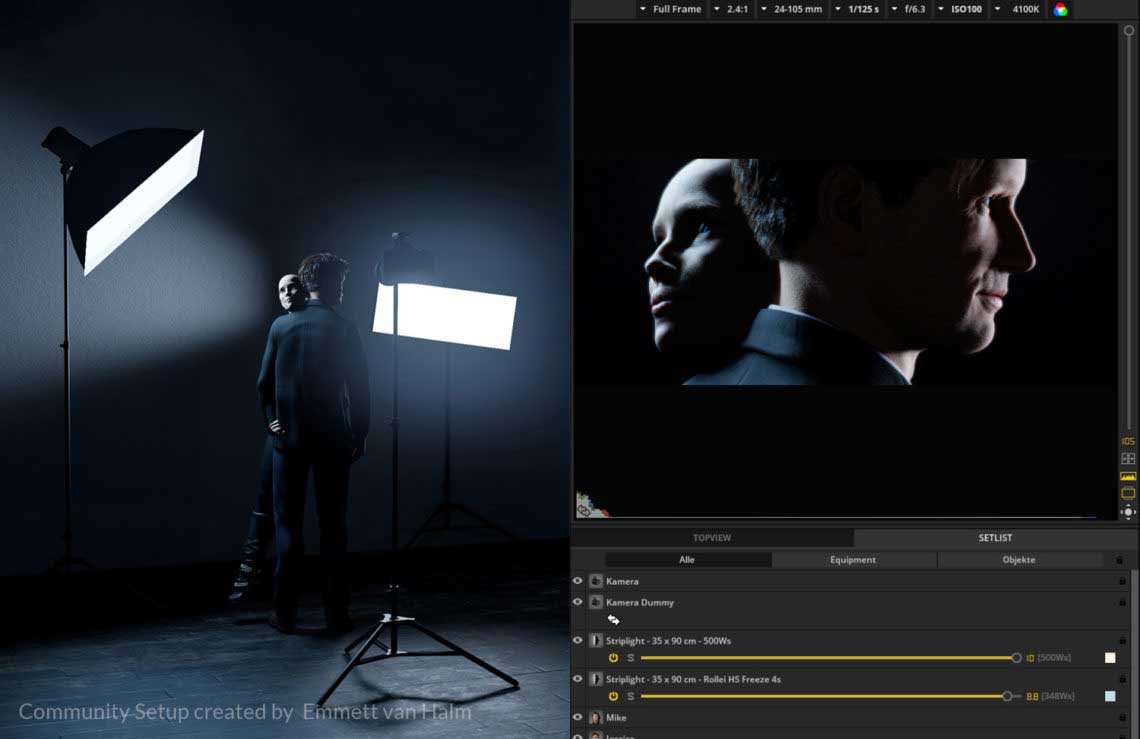Hide the Kamera item with eye icon

point(578,581)
